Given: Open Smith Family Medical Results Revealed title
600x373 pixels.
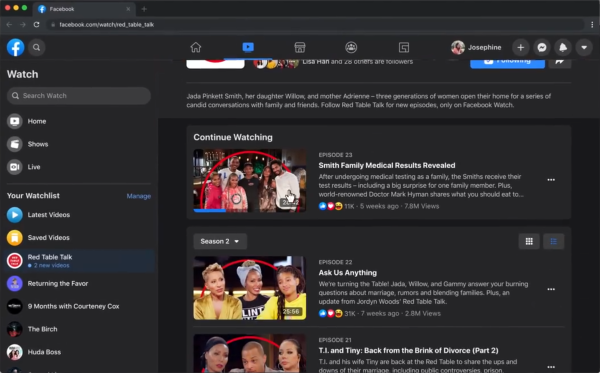Looking at the screenshot, I should [387, 165].
